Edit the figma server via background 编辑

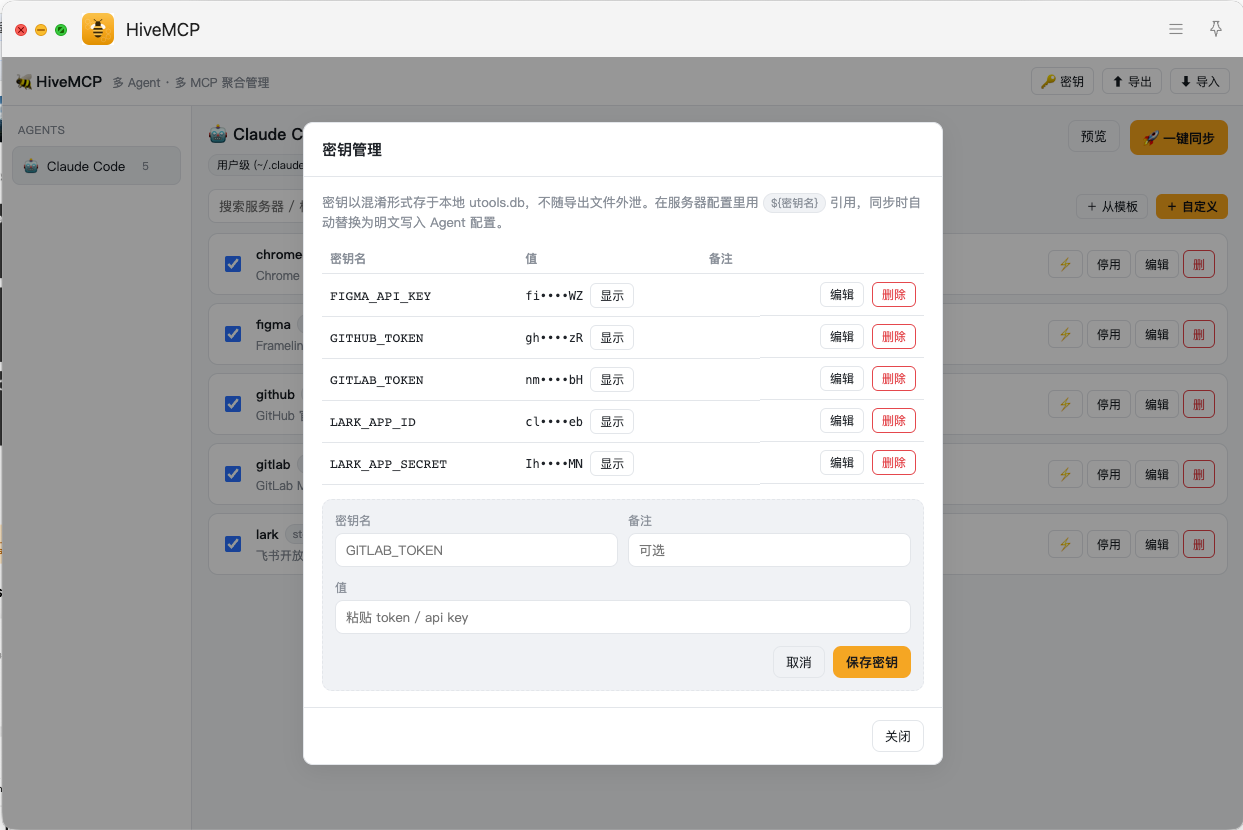1157,334
